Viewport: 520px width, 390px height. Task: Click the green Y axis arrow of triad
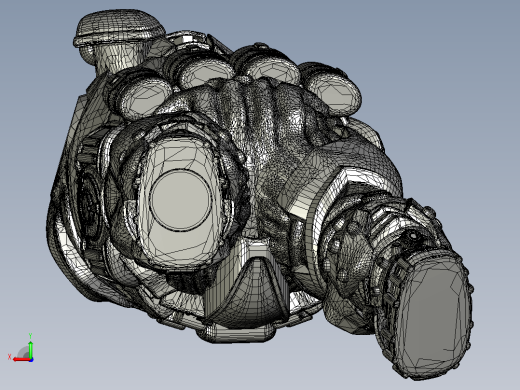[30, 349]
